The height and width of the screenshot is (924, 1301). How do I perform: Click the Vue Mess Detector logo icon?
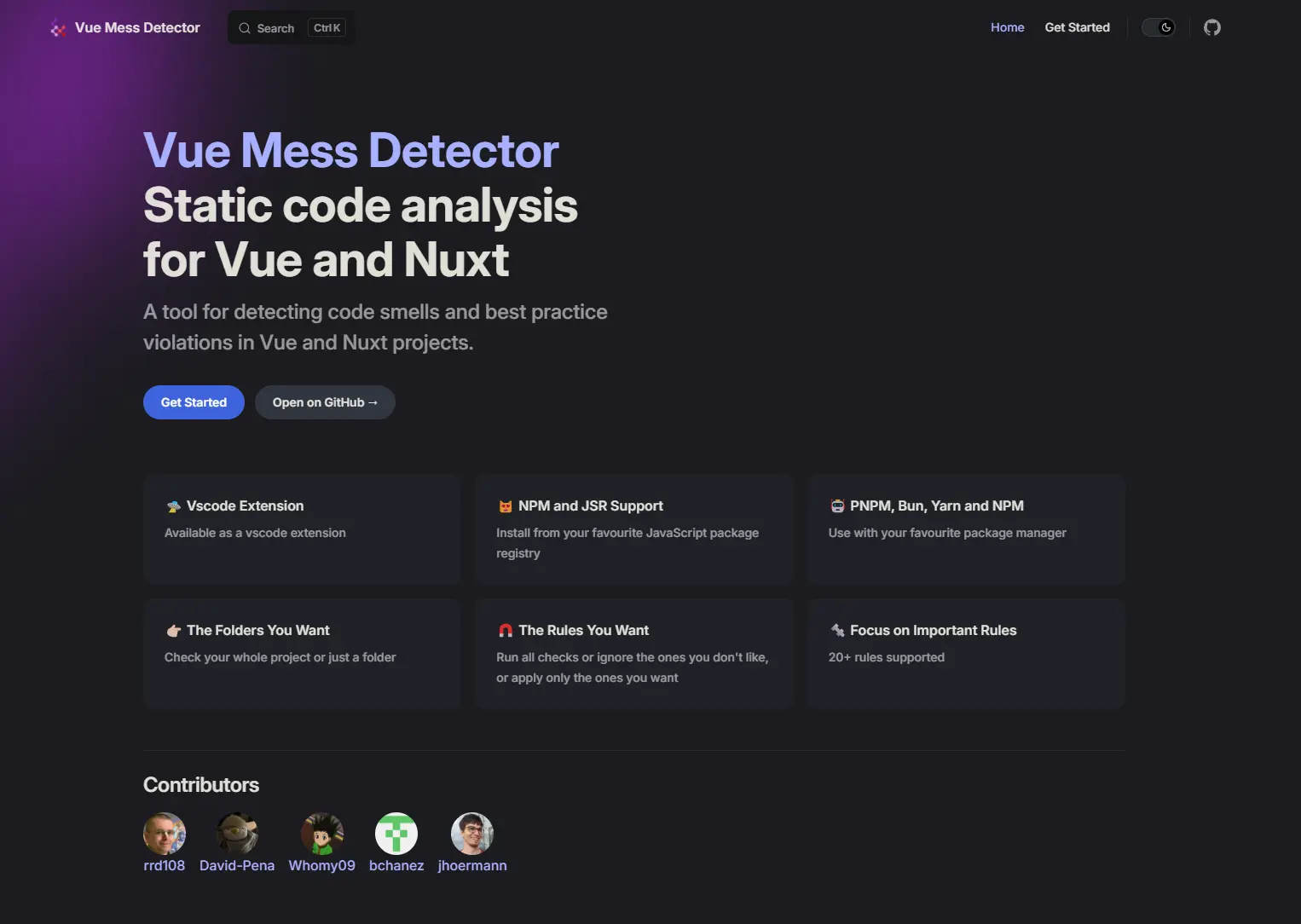58,28
